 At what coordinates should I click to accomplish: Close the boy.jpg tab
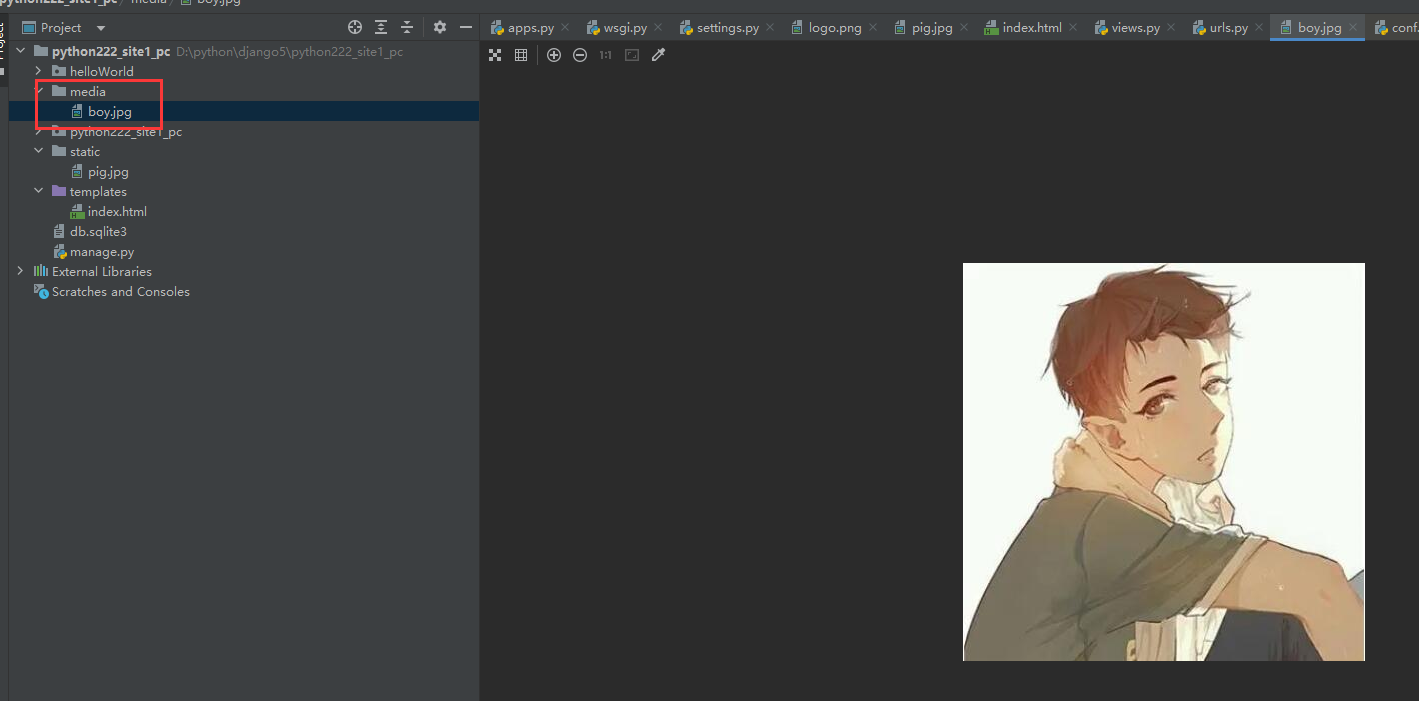(x=1353, y=28)
